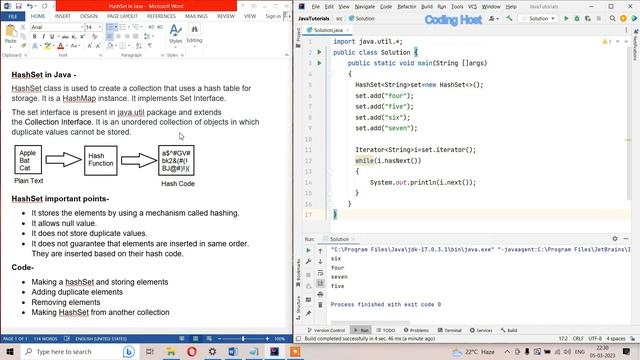
Task: Open the Arial font name dropdown
Action: coord(82,27)
